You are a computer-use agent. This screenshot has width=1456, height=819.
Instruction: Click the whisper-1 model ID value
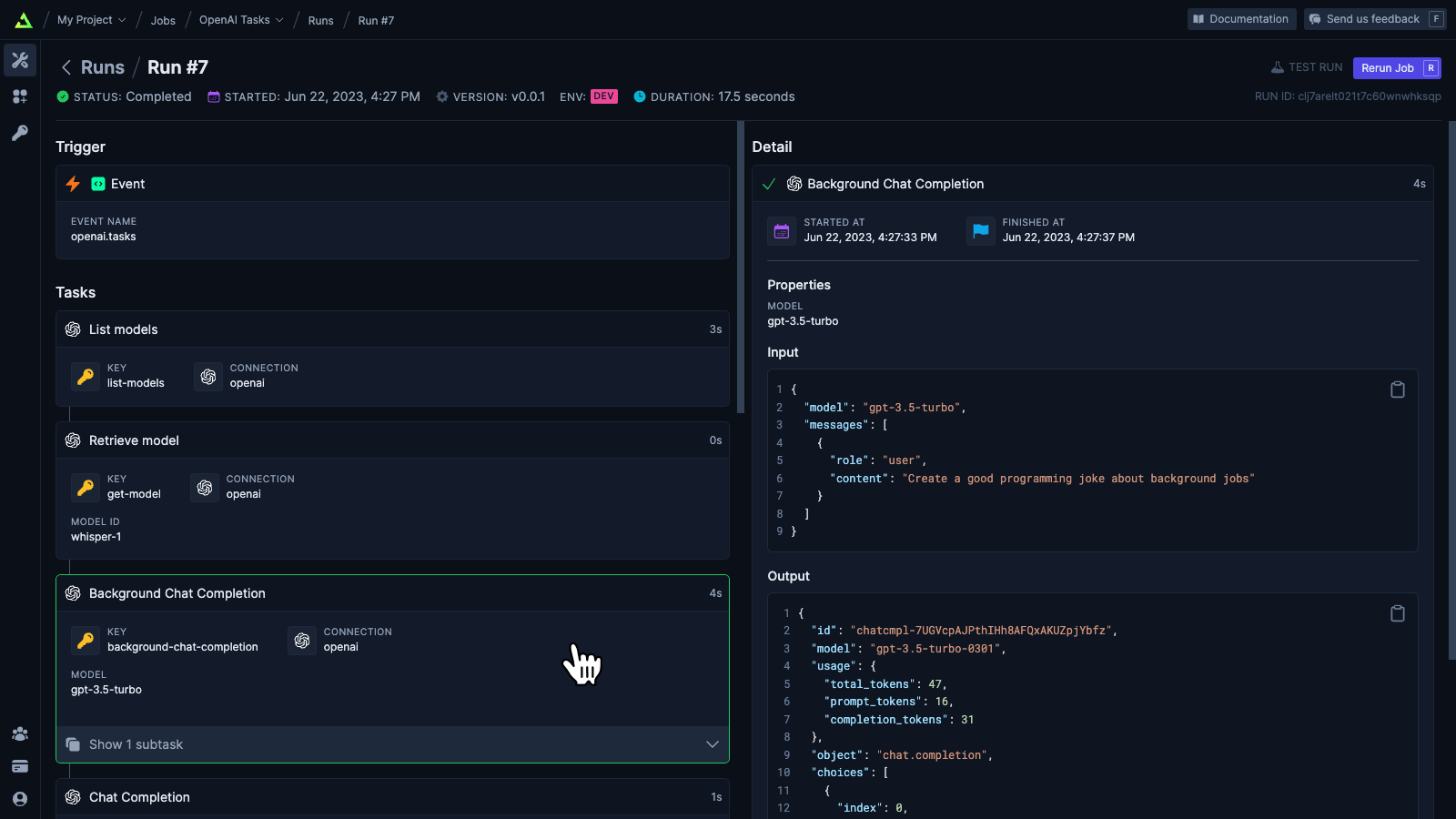[96, 537]
